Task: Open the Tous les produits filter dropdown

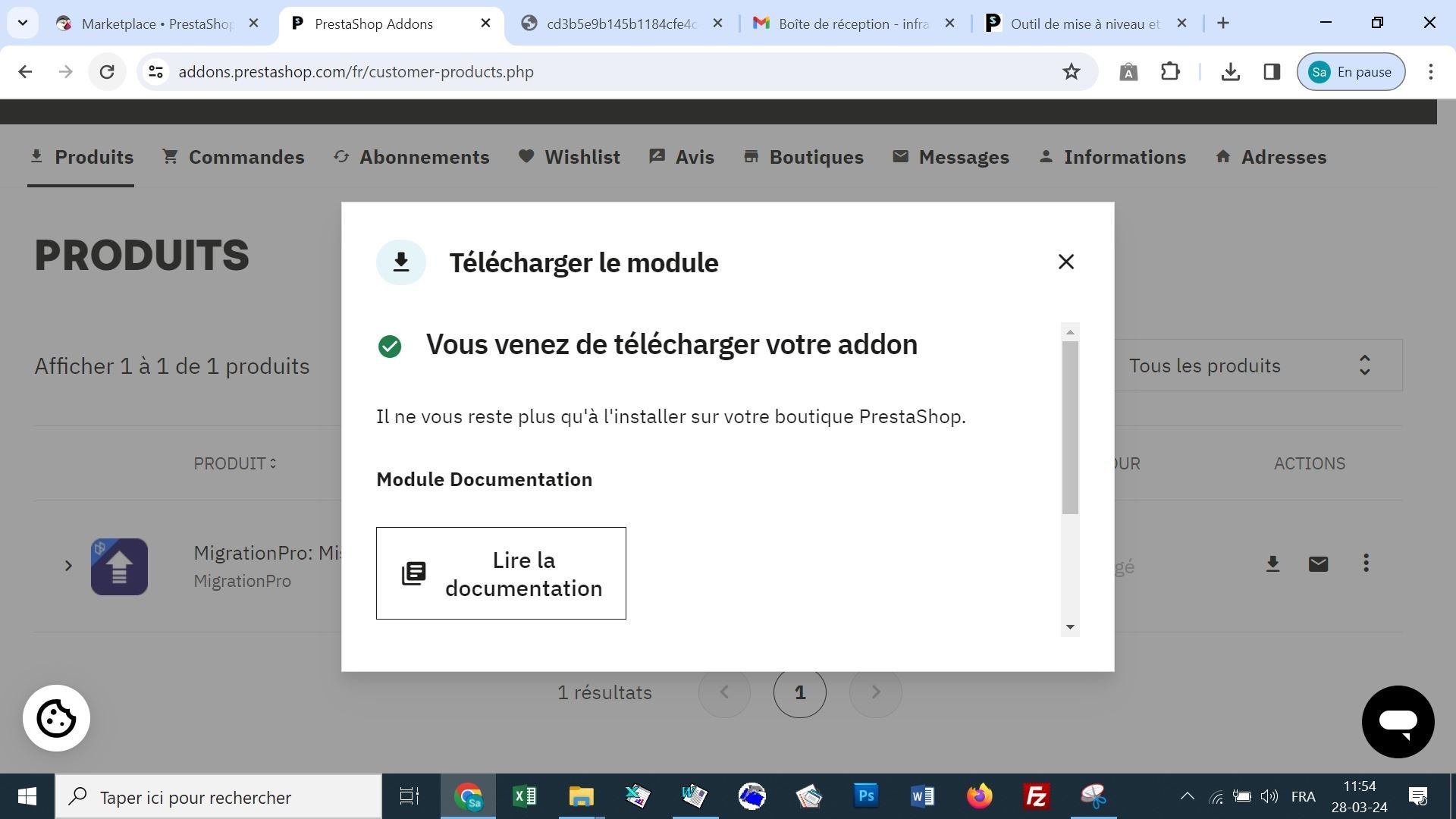Action: tap(1251, 366)
